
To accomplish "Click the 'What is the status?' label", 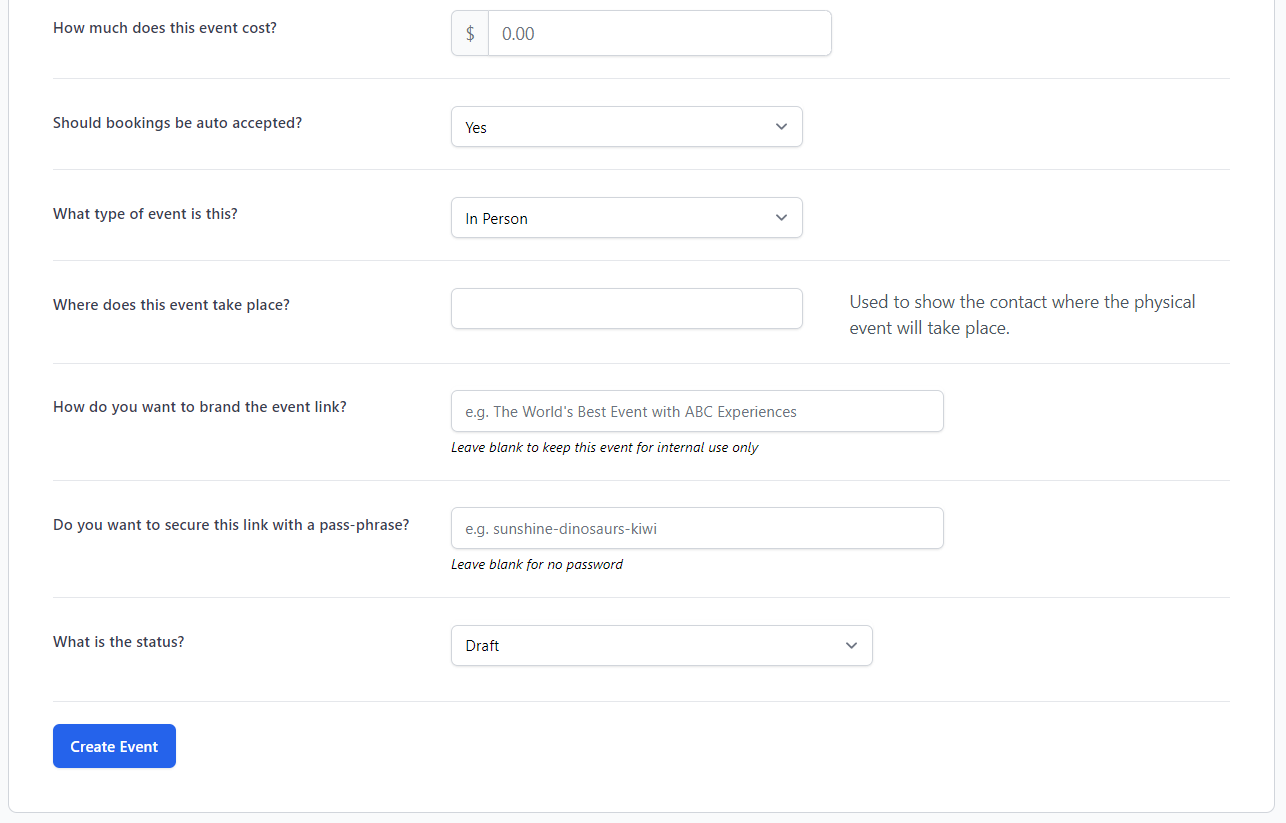I will pos(118,642).
